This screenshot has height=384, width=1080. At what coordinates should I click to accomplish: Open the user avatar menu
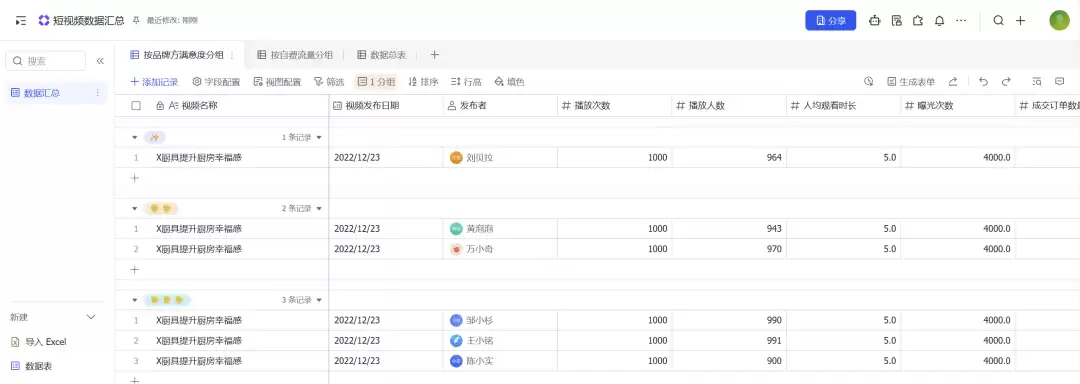click(1059, 21)
